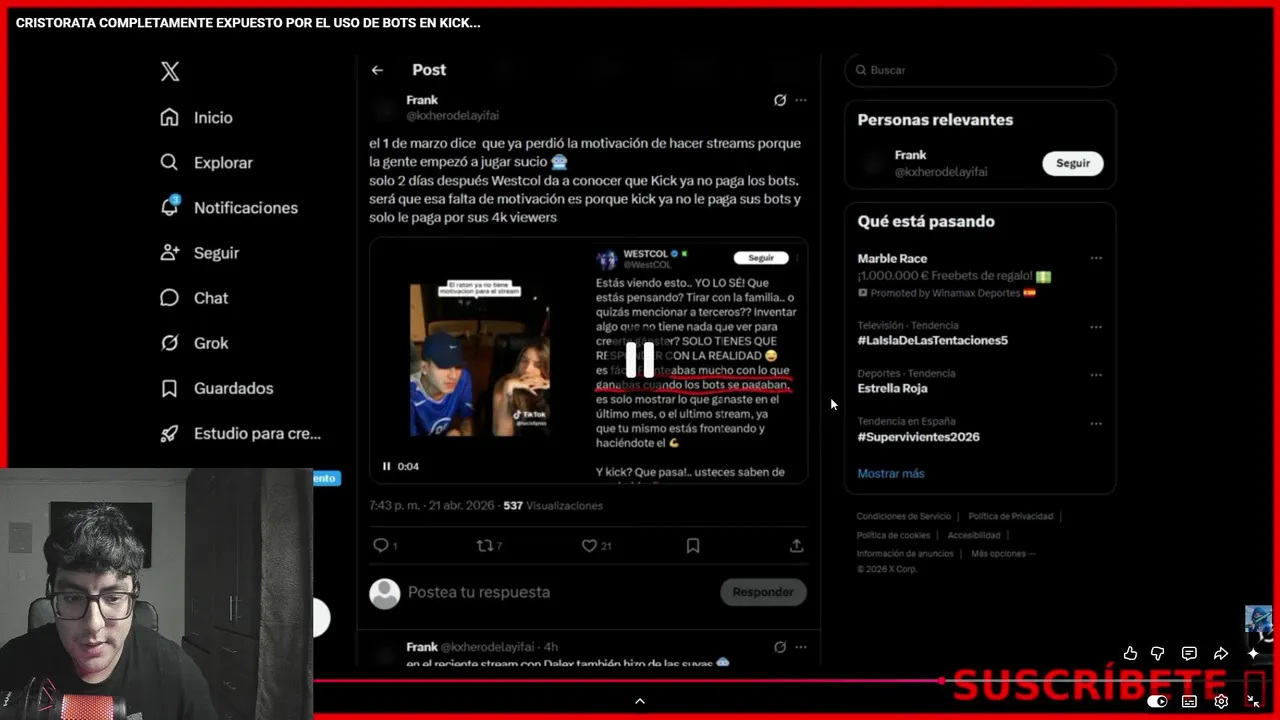Bookmark the post
This screenshot has width=1280, height=720.
(x=693, y=545)
